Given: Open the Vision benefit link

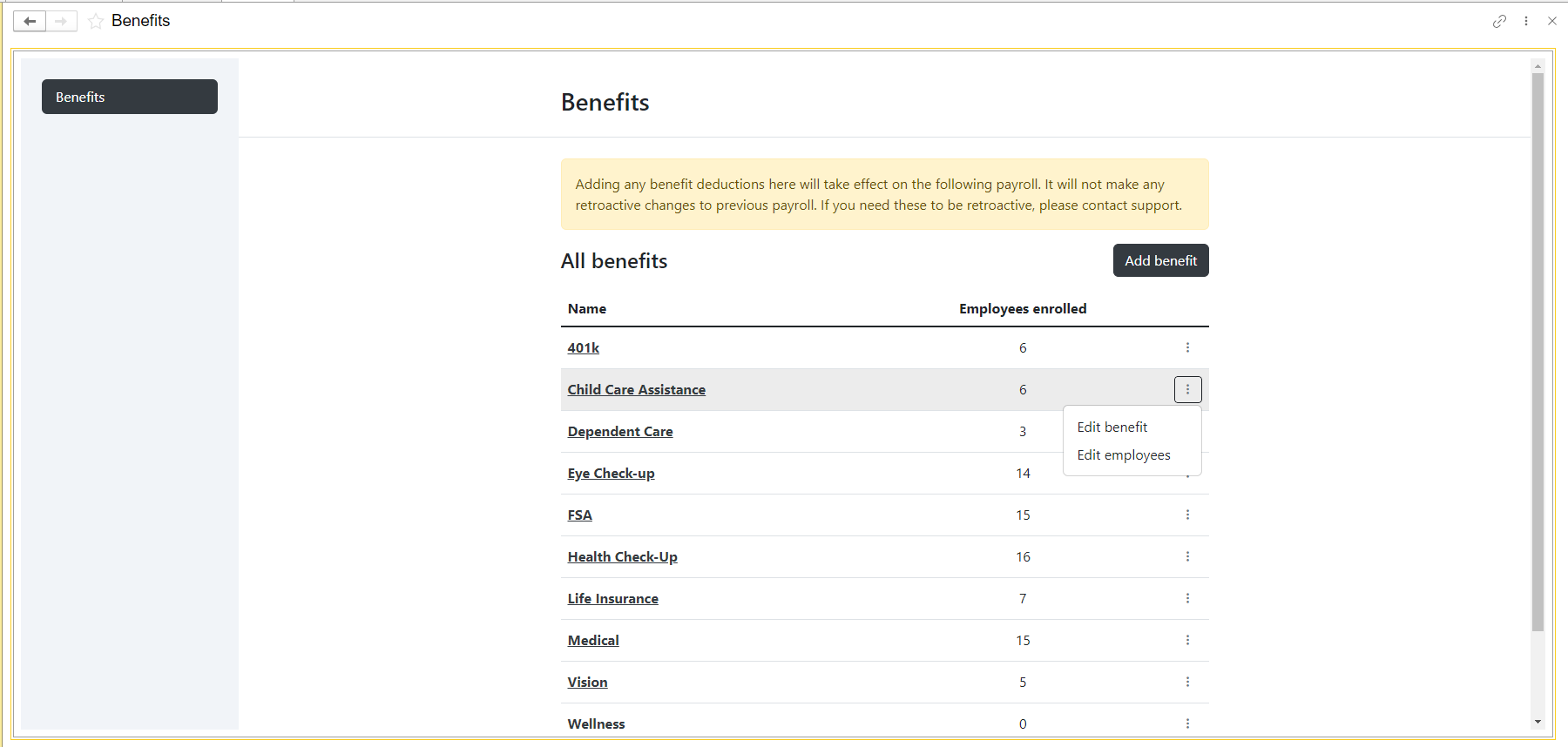Looking at the screenshot, I should tap(588, 682).
